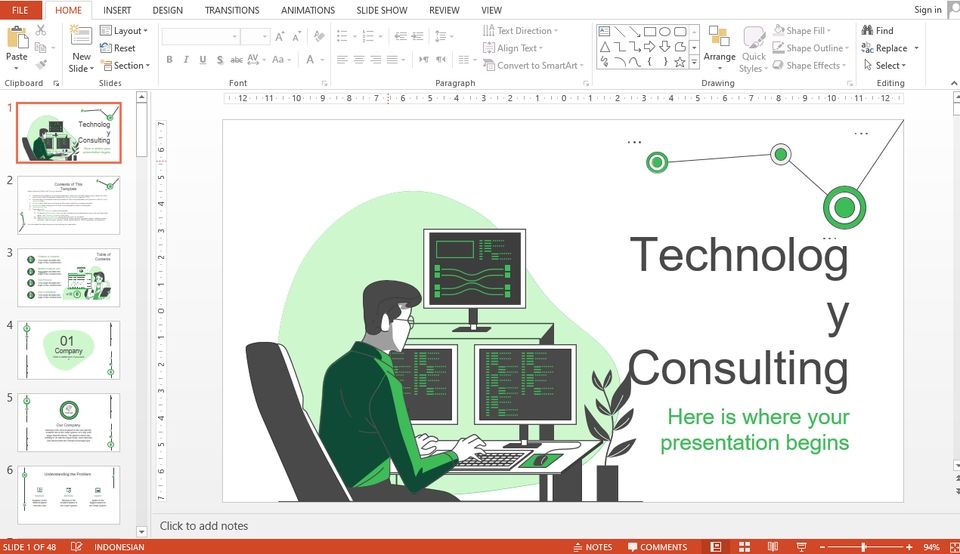Open the FILE tab
The width and height of the screenshot is (960, 554).
point(20,10)
